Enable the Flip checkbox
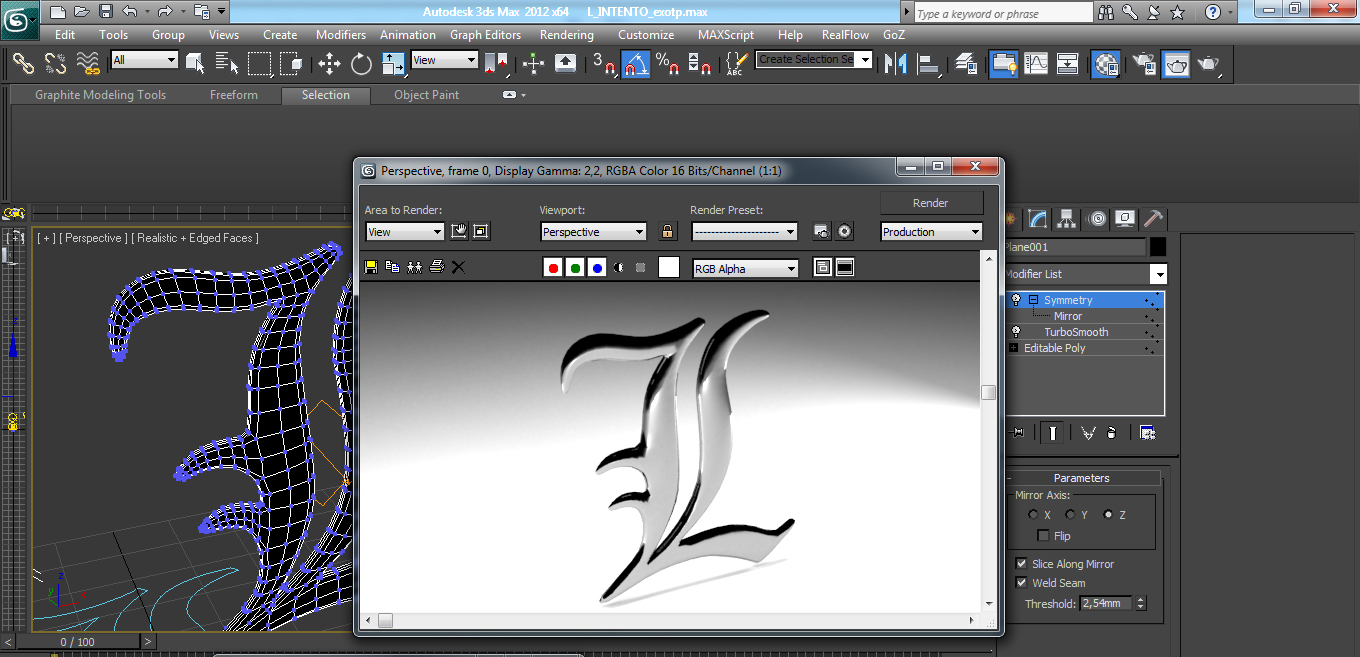 tap(1044, 536)
